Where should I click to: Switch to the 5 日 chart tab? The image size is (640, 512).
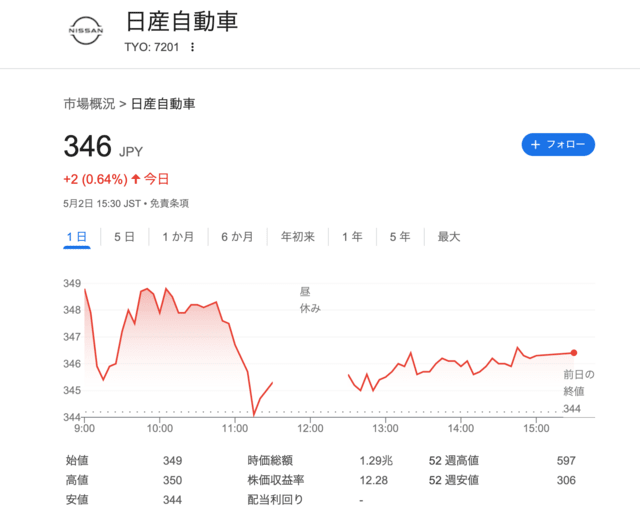point(124,237)
